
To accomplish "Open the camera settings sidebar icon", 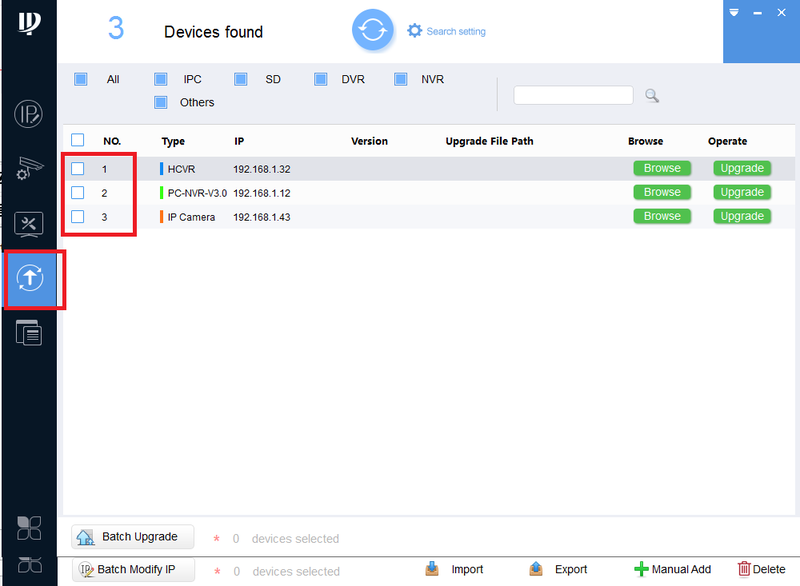I will (x=29, y=169).
